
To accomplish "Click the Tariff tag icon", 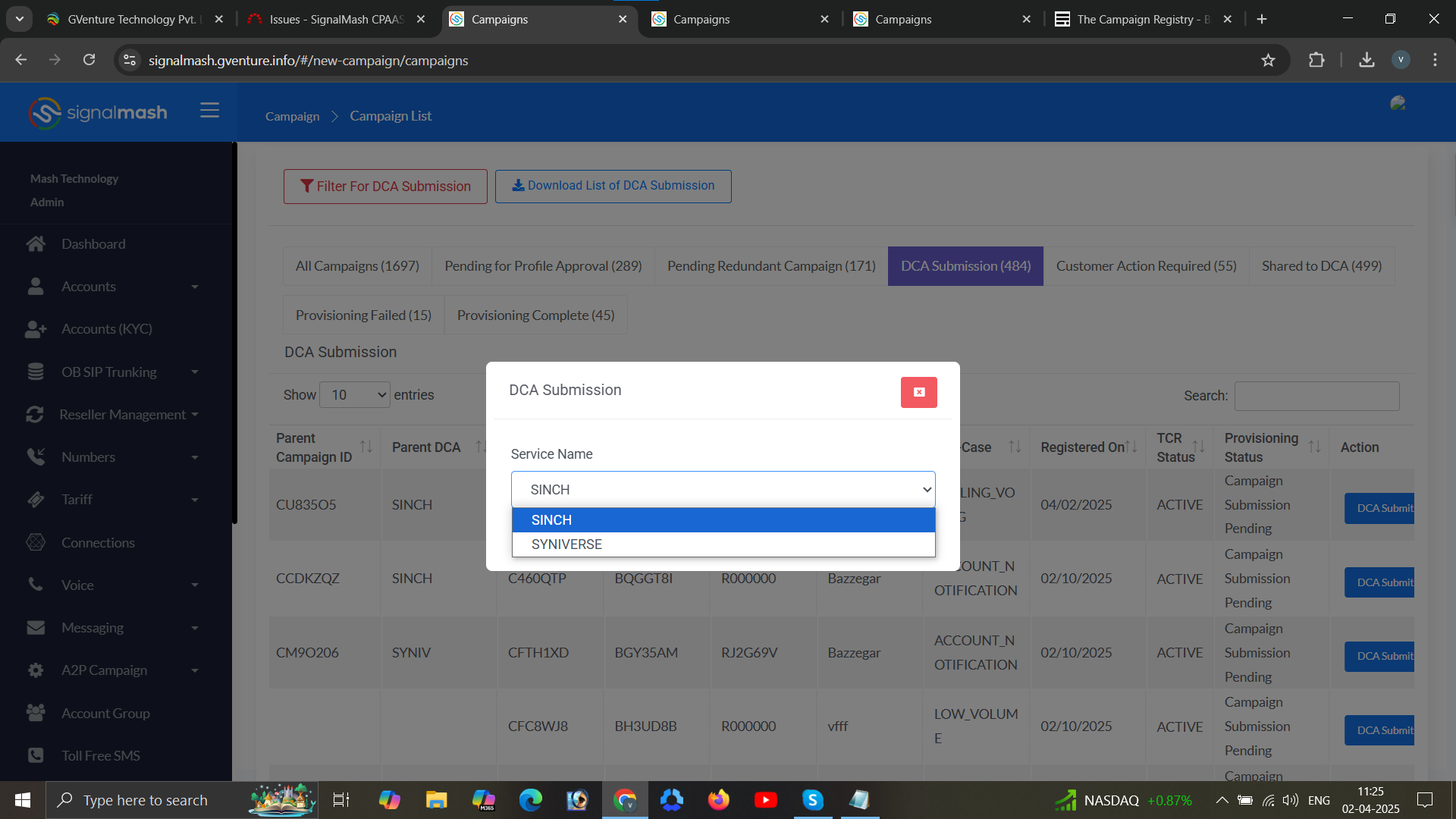I will coord(36,500).
